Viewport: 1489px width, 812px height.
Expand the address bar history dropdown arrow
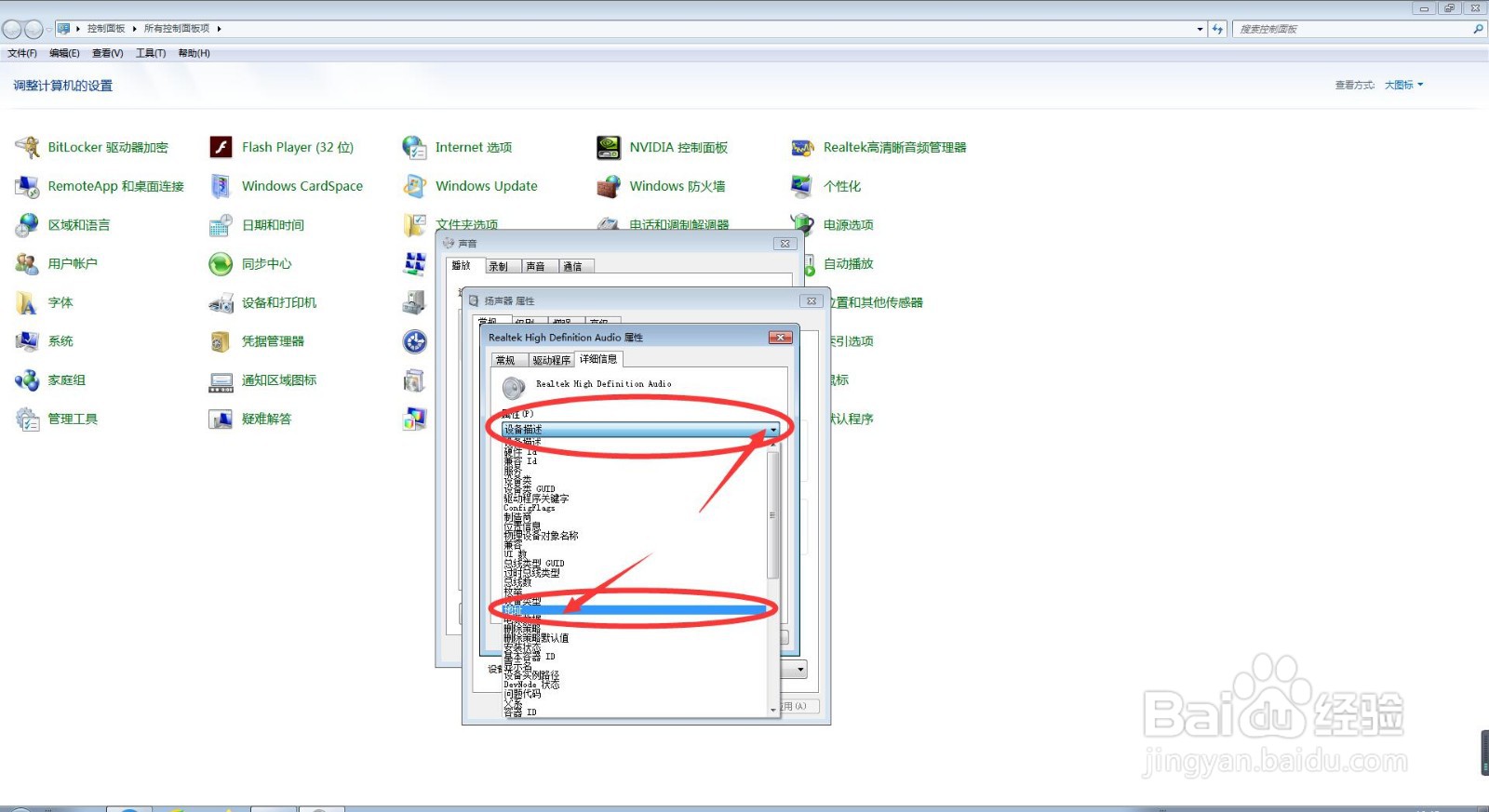(1200, 29)
